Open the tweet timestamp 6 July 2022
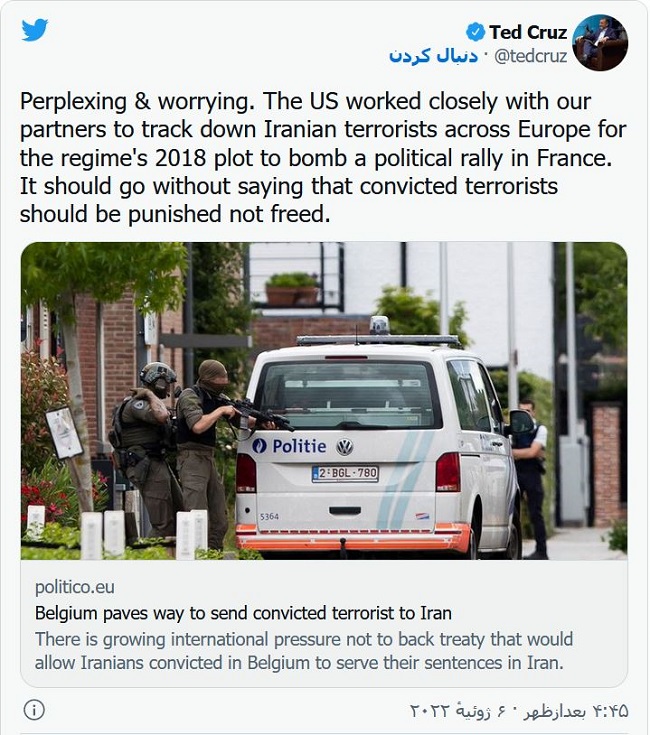The image size is (650, 735). [519, 711]
